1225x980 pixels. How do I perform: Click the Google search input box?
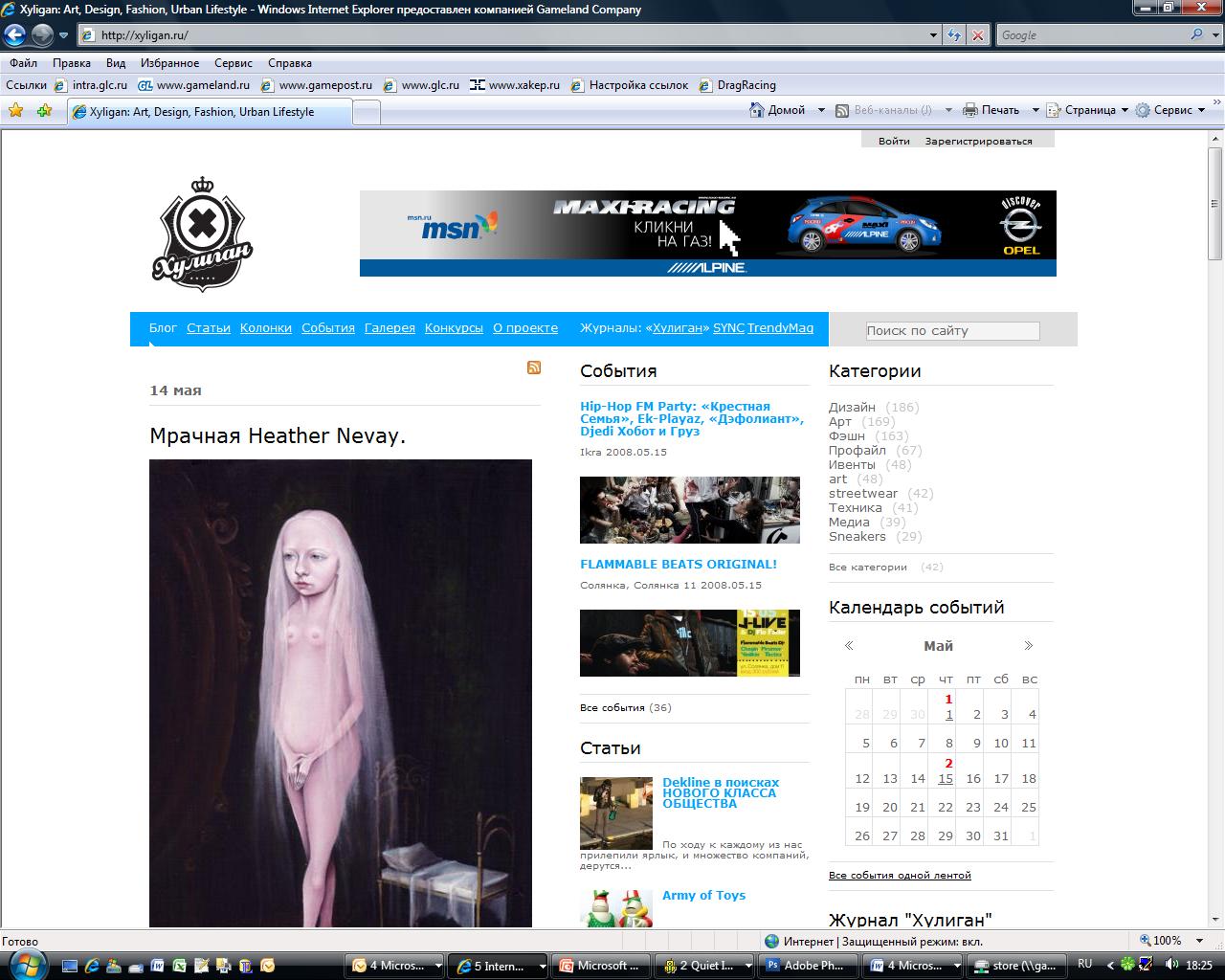1092,34
